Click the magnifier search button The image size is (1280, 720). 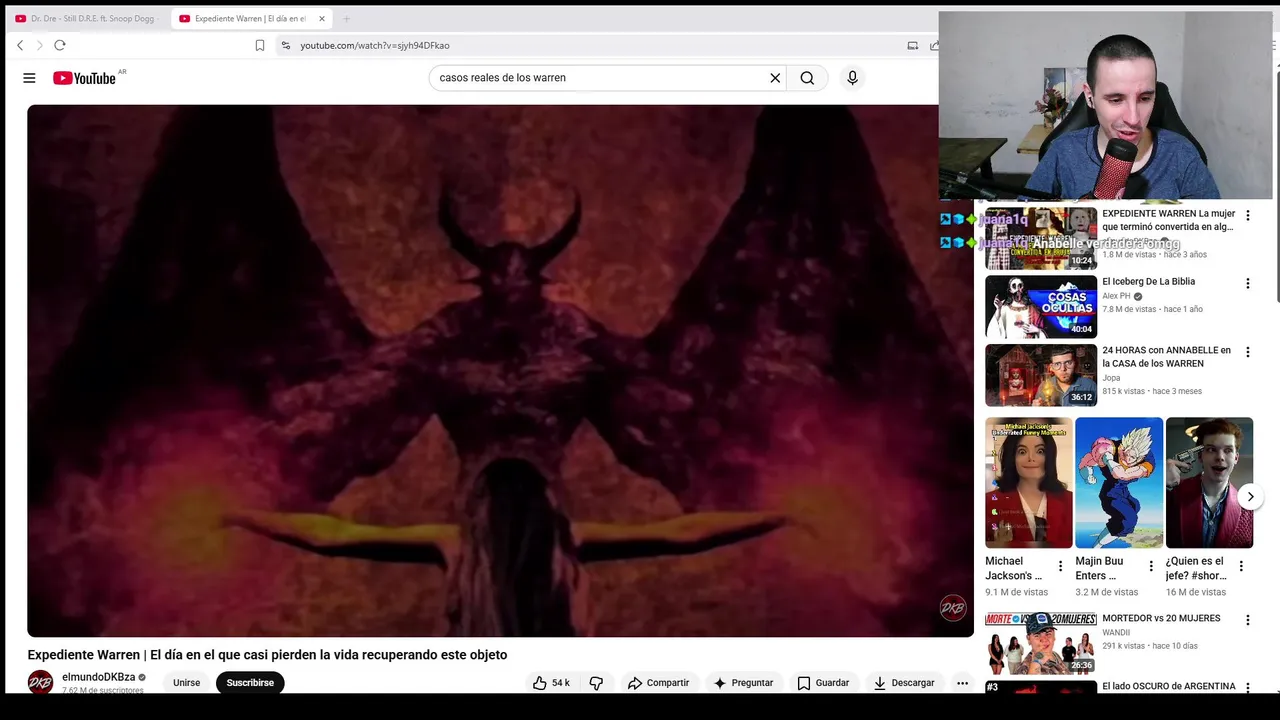(807, 78)
